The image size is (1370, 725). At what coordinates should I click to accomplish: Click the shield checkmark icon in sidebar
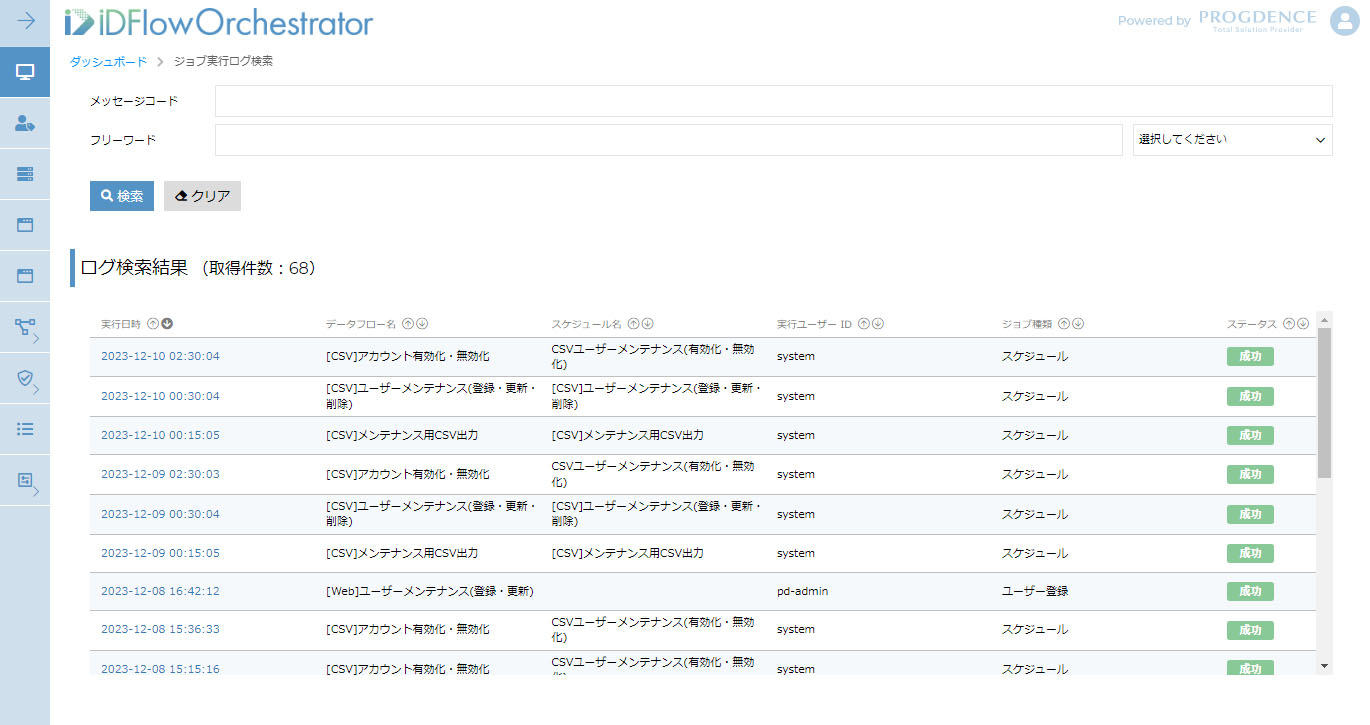coord(25,378)
